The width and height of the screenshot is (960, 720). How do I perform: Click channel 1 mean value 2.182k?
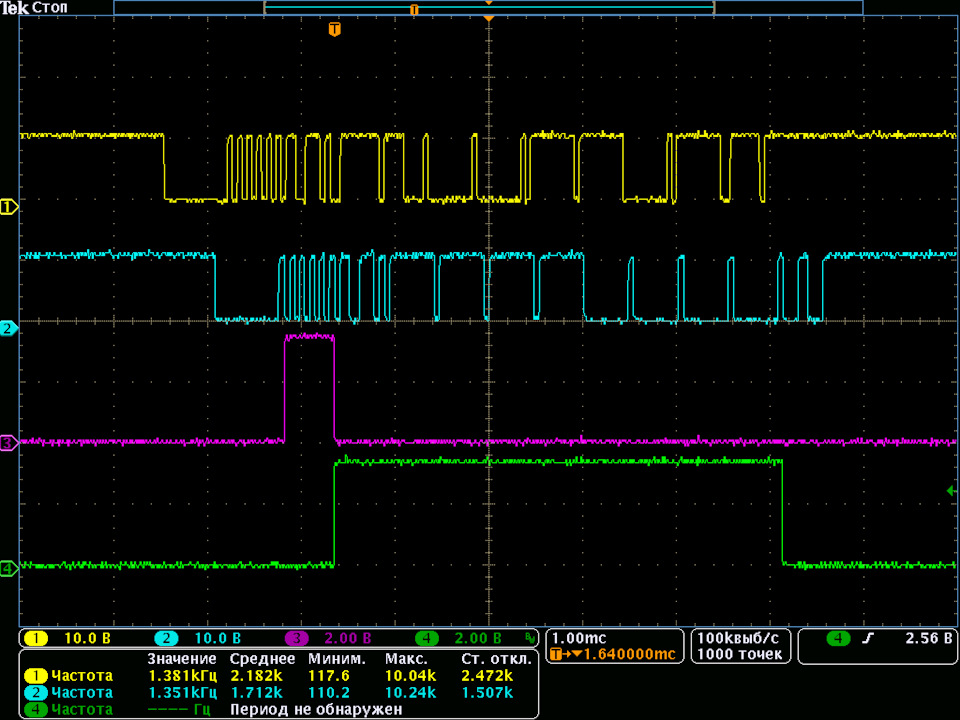pos(257,675)
